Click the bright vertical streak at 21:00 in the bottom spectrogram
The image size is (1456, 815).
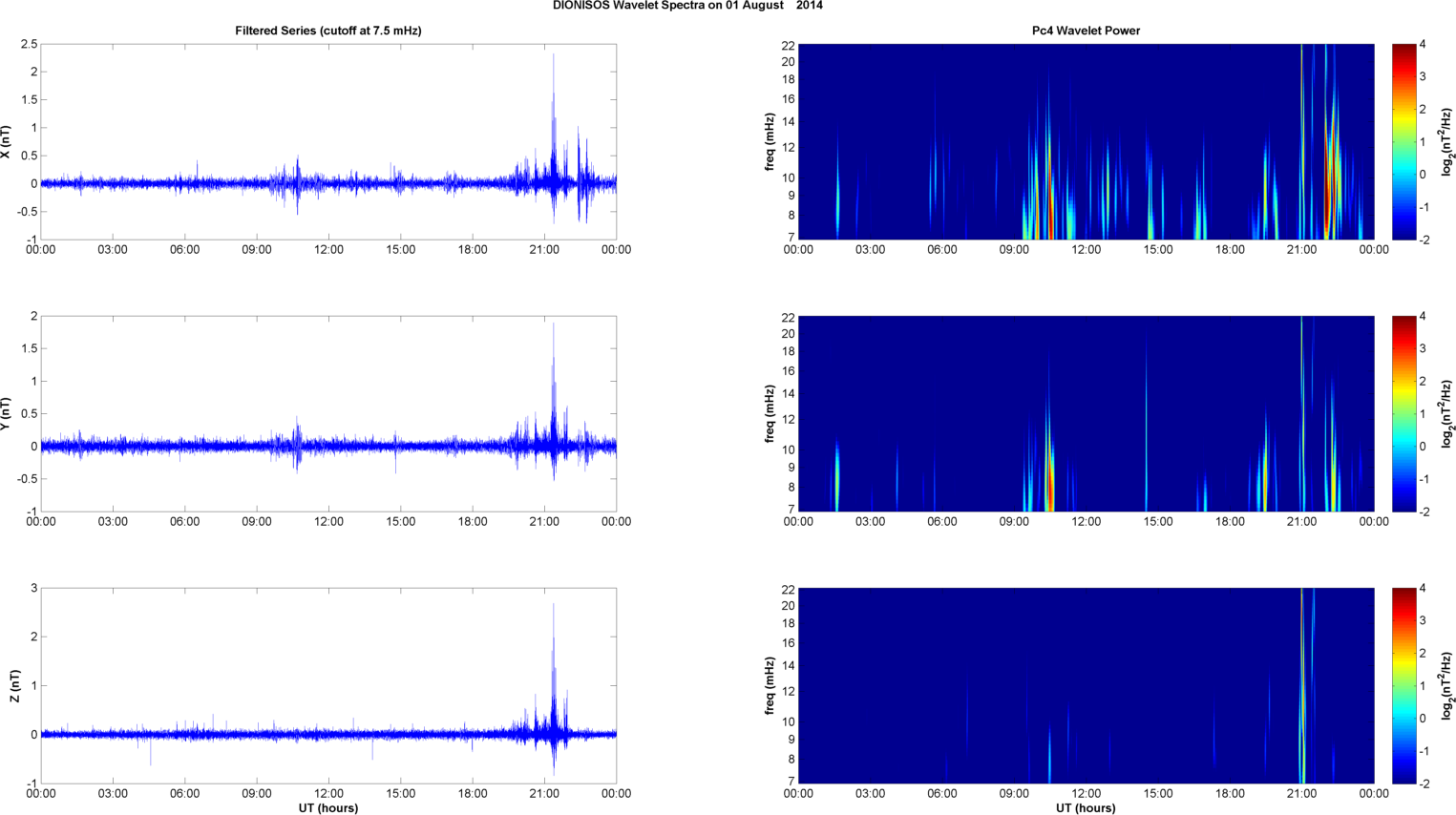pyautogui.click(x=1302, y=686)
